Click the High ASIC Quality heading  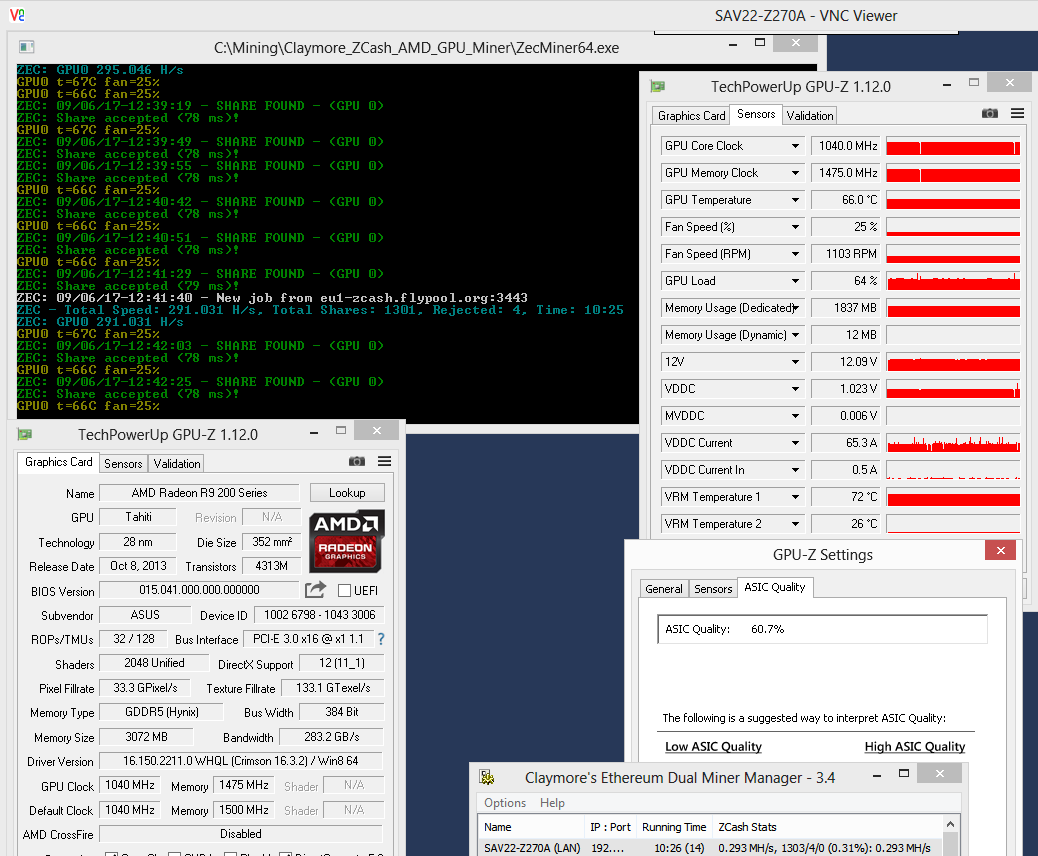[x=914, y=746]
